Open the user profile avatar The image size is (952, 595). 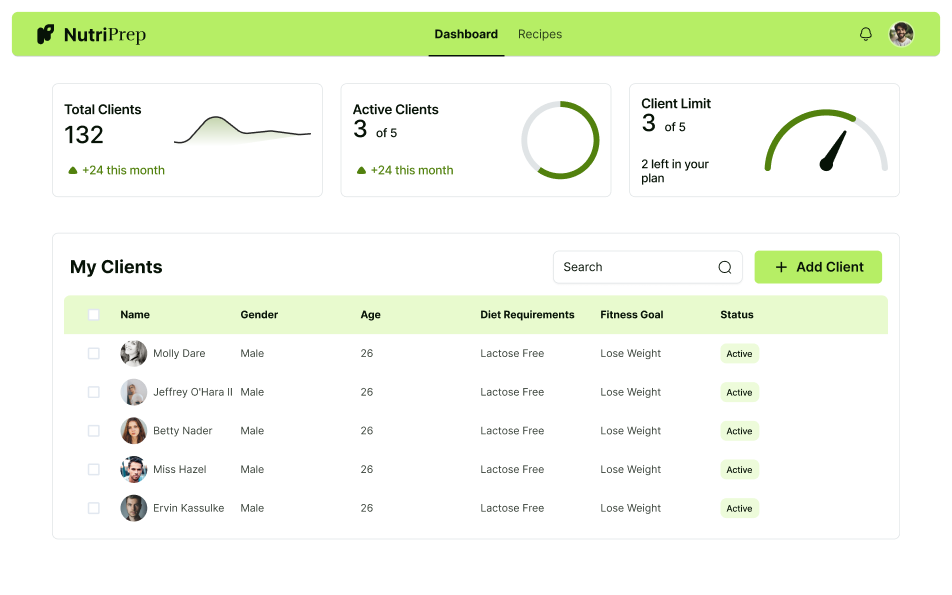(x=901, y=34)
